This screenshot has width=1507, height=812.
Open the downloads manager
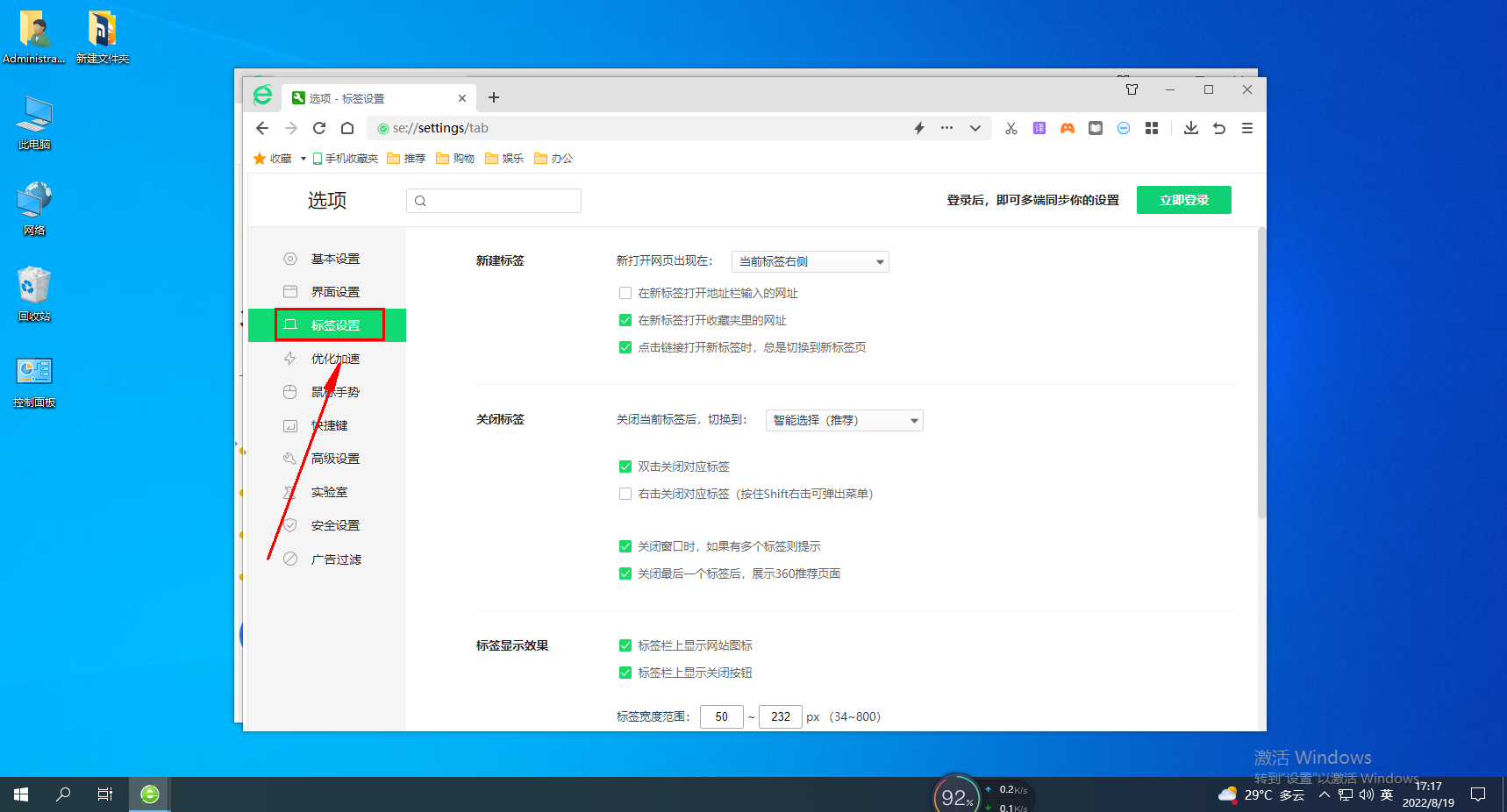1191,128
